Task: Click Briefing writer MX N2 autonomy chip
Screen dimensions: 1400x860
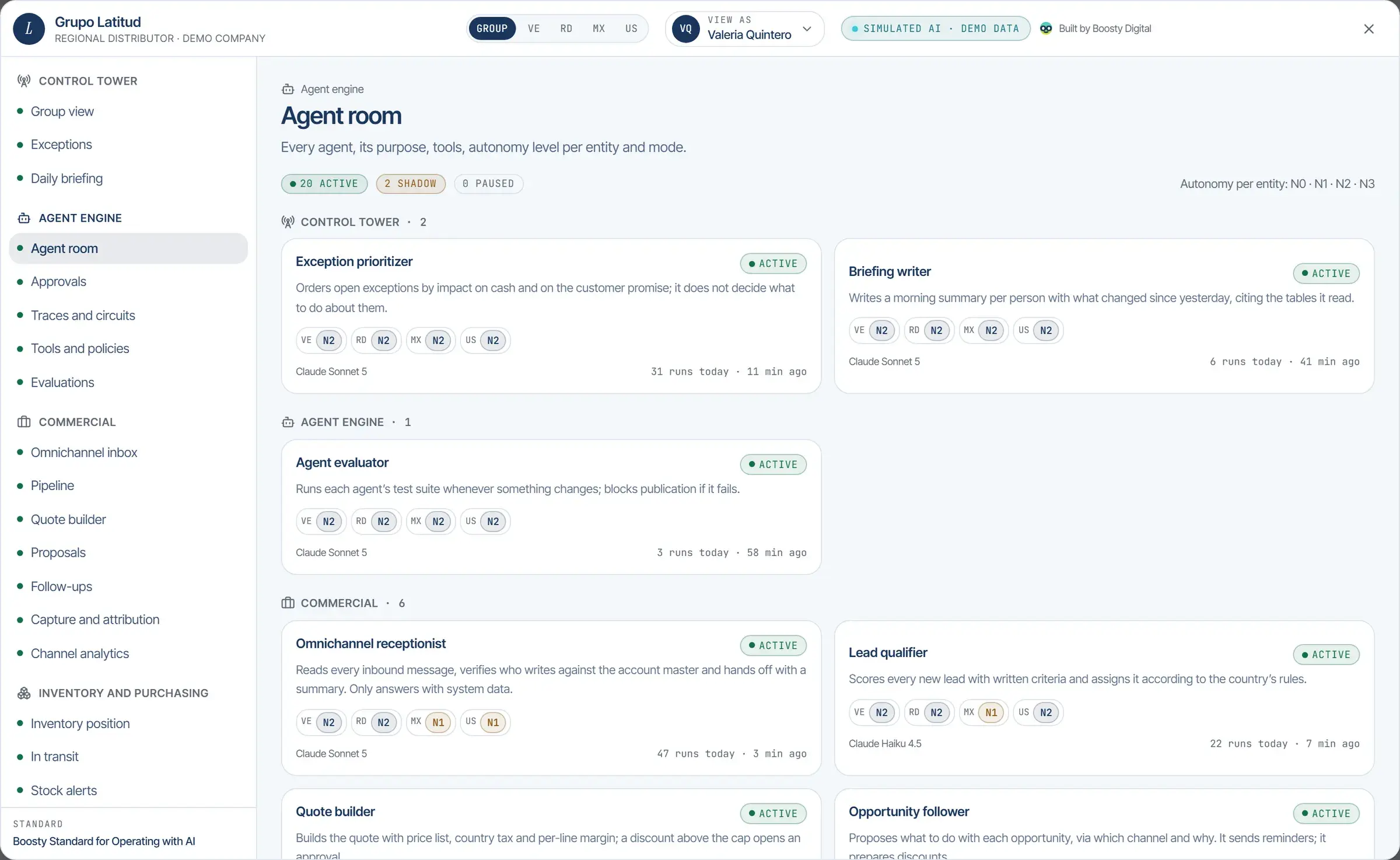Action: 984,331
